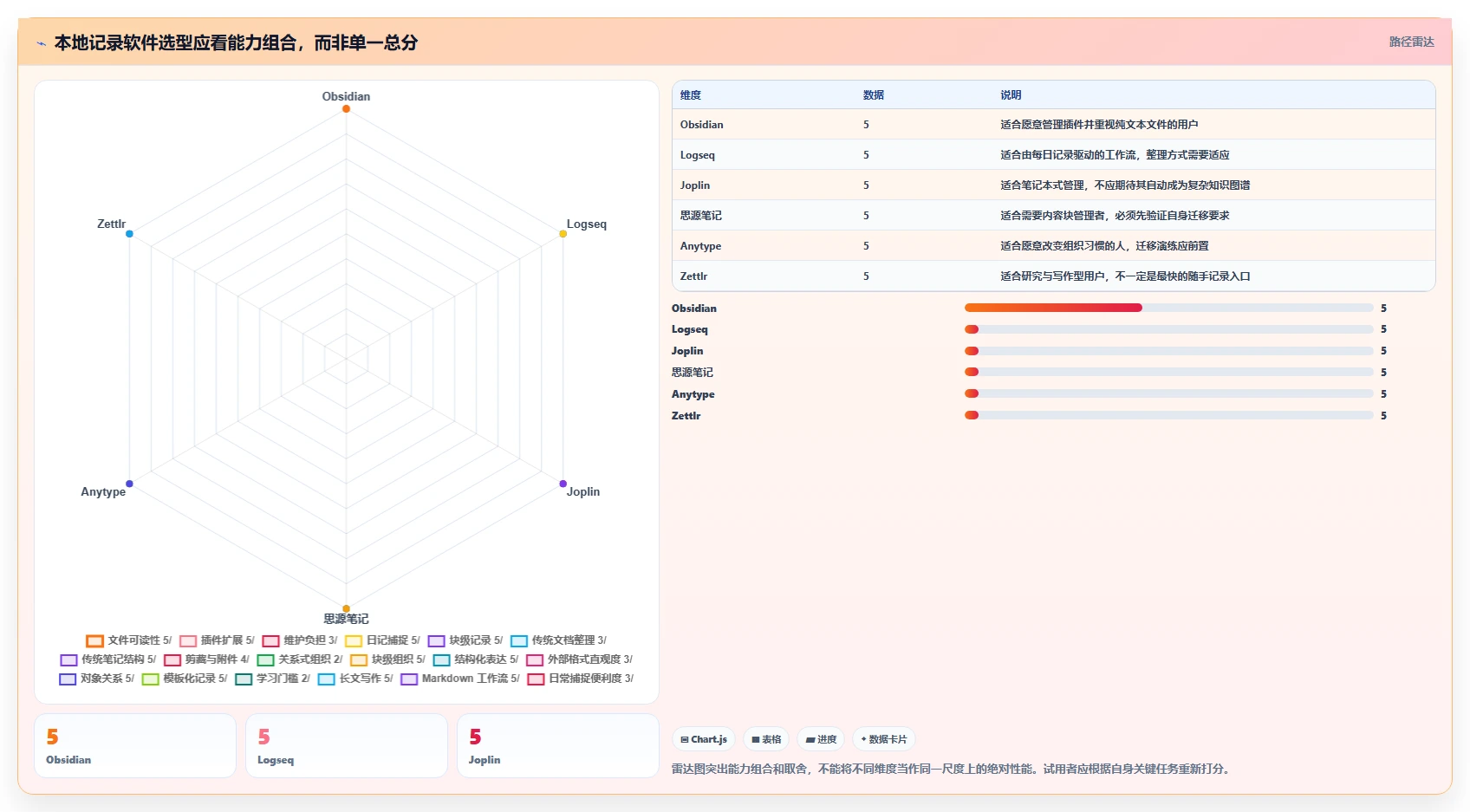Click the 进度 chip
Image resolution: width=1470 pixels, height=812 pixels.
821,739
